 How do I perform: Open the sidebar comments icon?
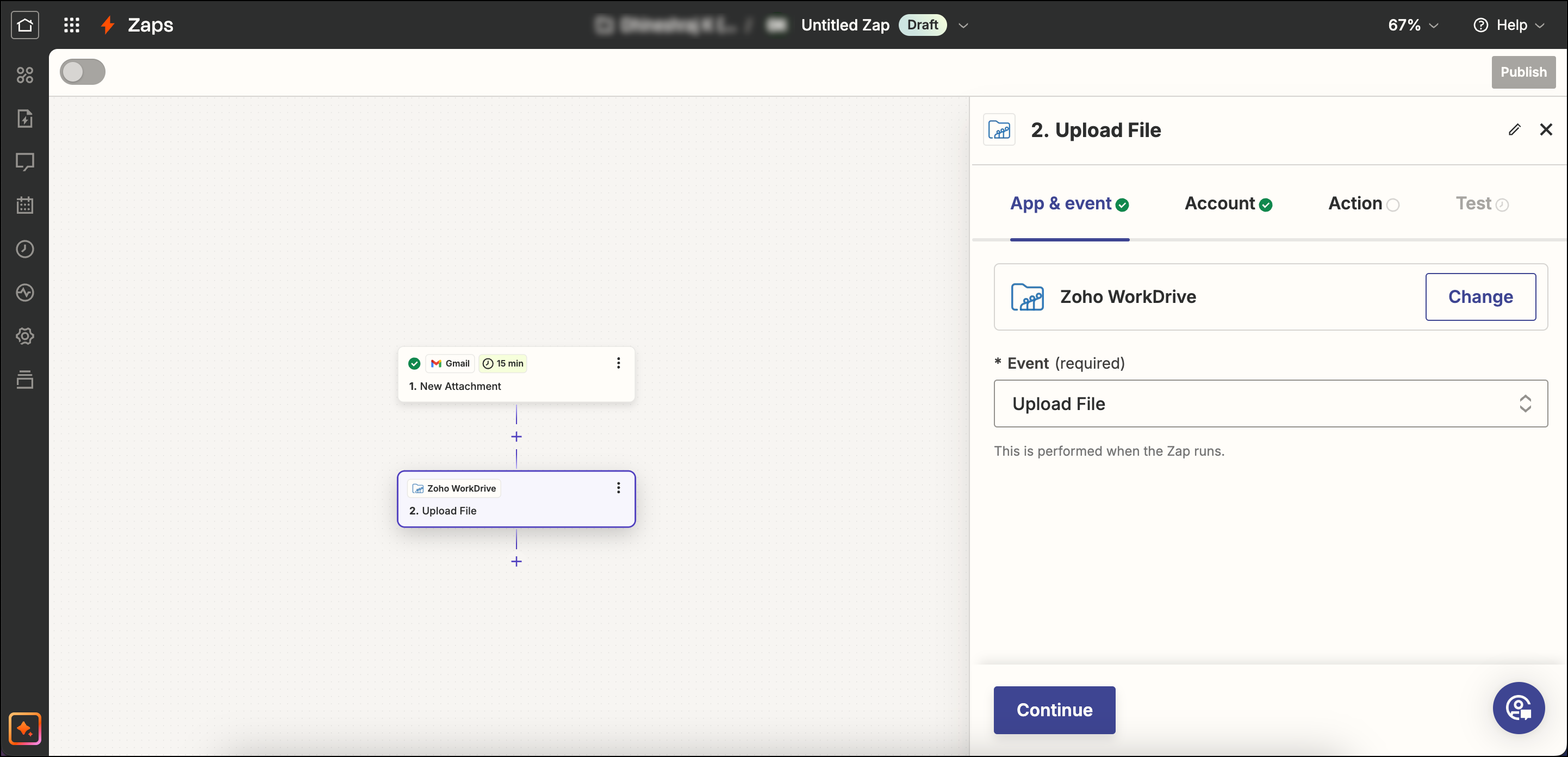[25, 162]
